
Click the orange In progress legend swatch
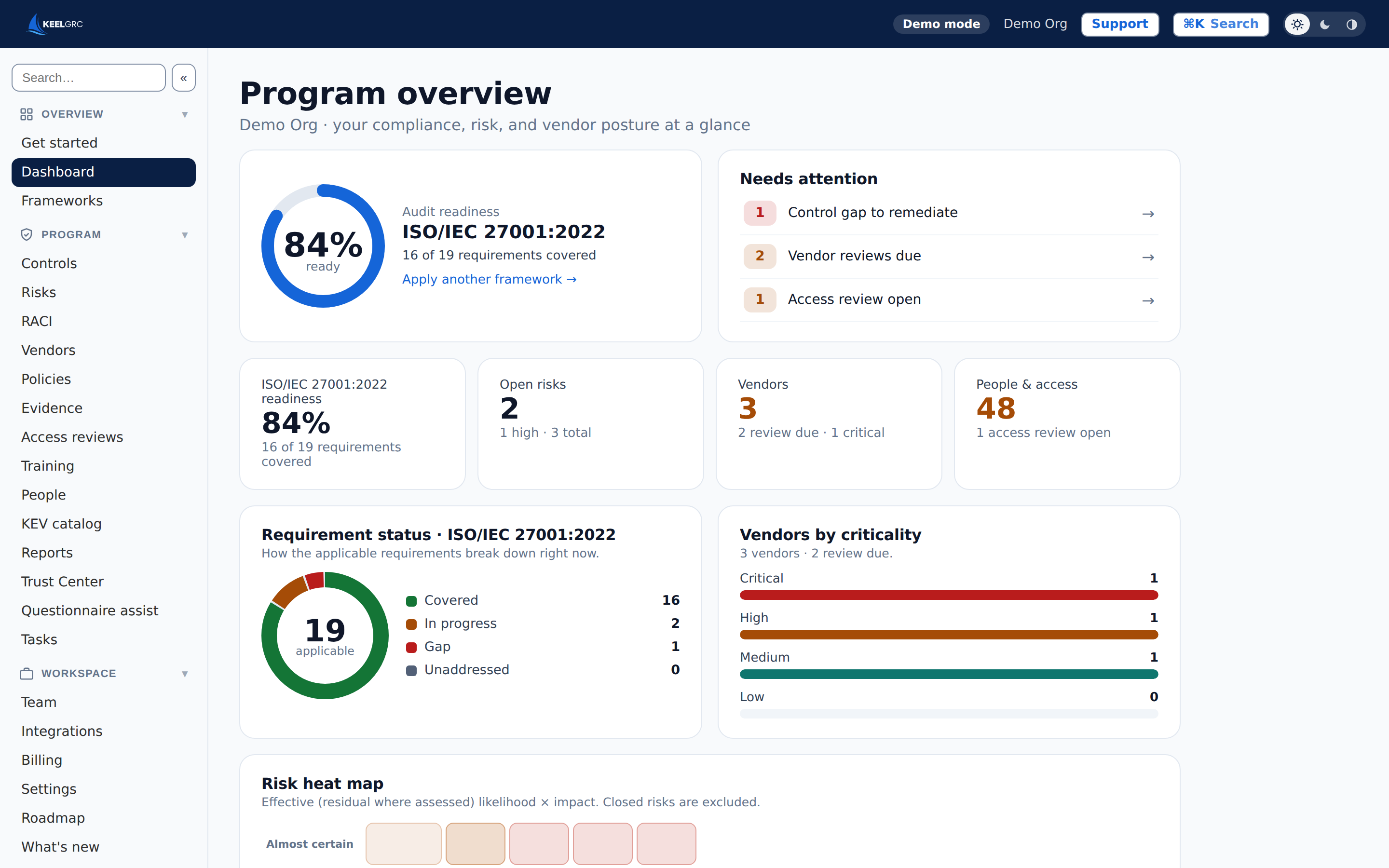[x=411, y=624]
